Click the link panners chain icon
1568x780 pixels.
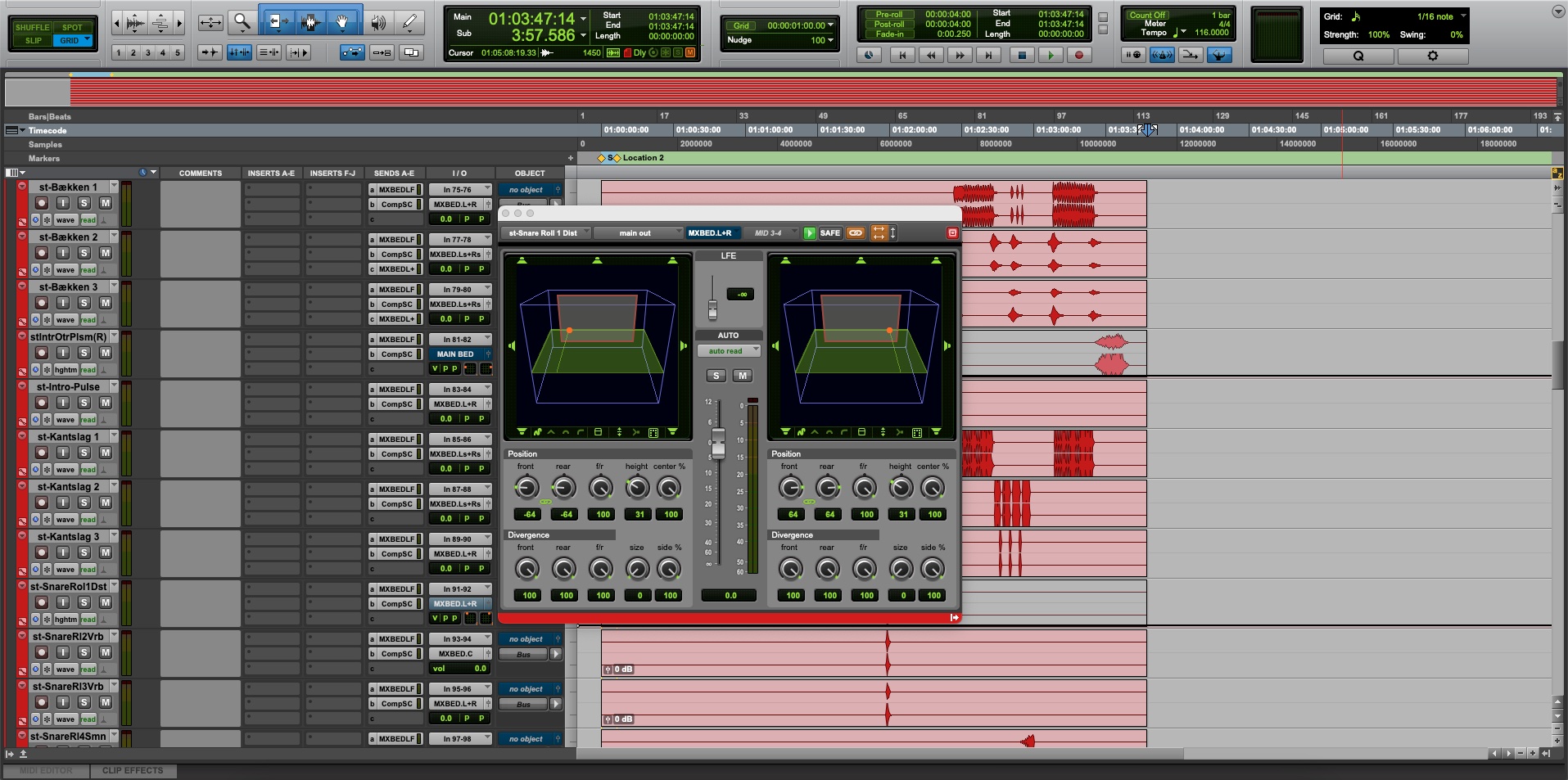coord(856,233)
